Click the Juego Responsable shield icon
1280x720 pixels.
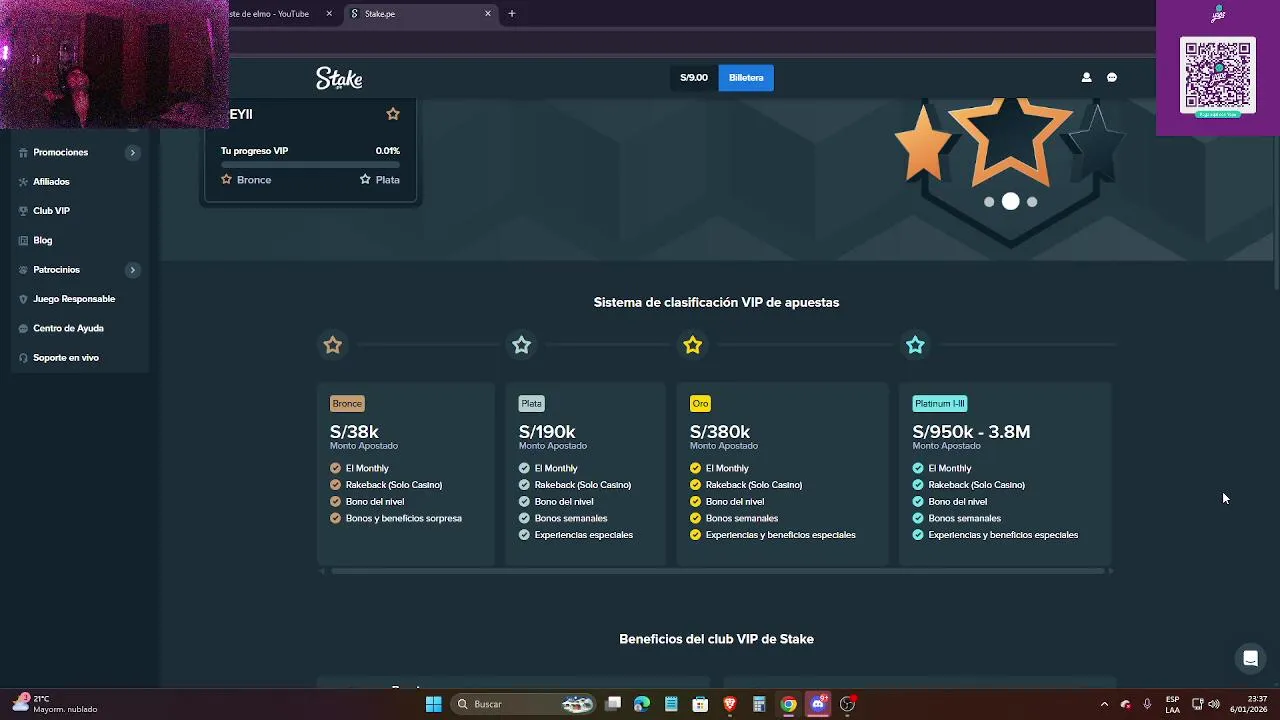[x=23, y=299]
